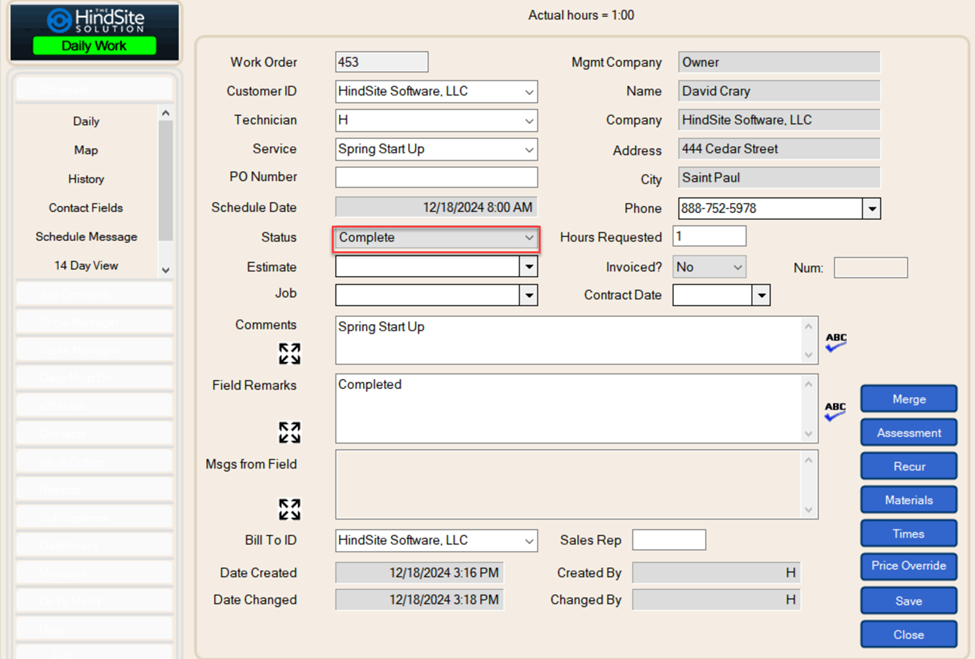
Task: Click the HindSite Solution logo
Action: [x=94, y=22]
